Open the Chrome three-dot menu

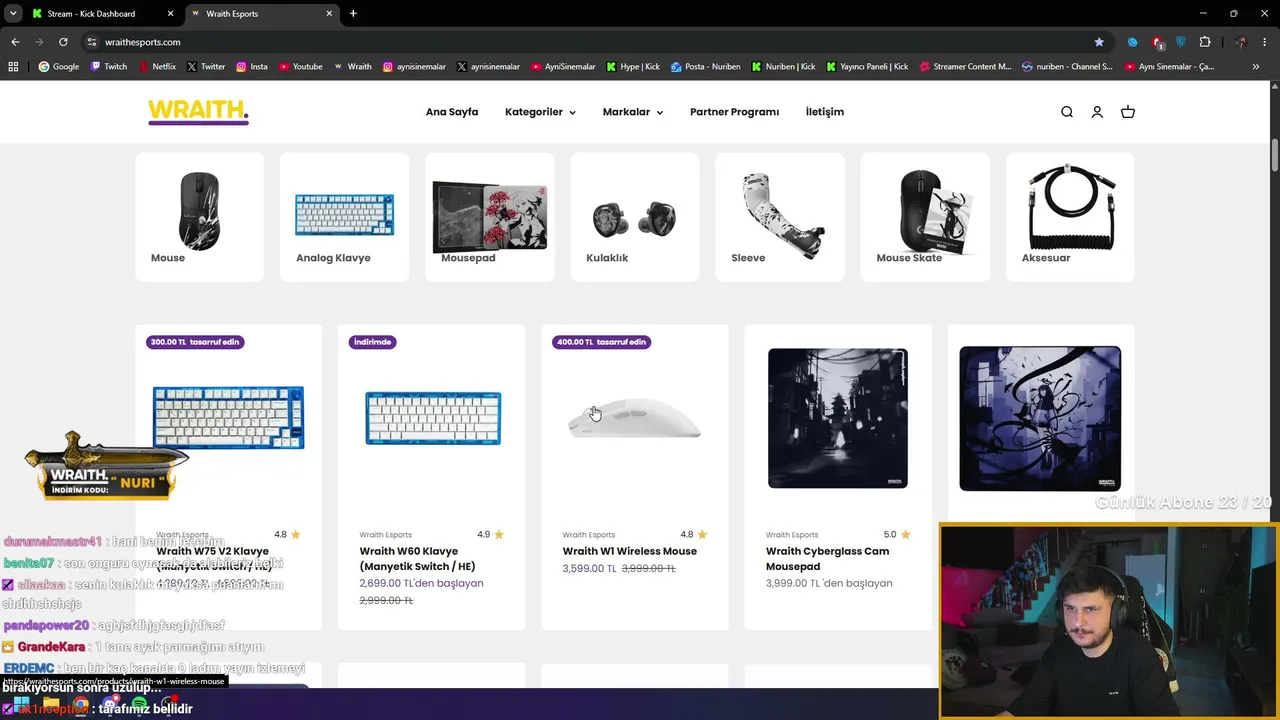tap(1265, 42)
